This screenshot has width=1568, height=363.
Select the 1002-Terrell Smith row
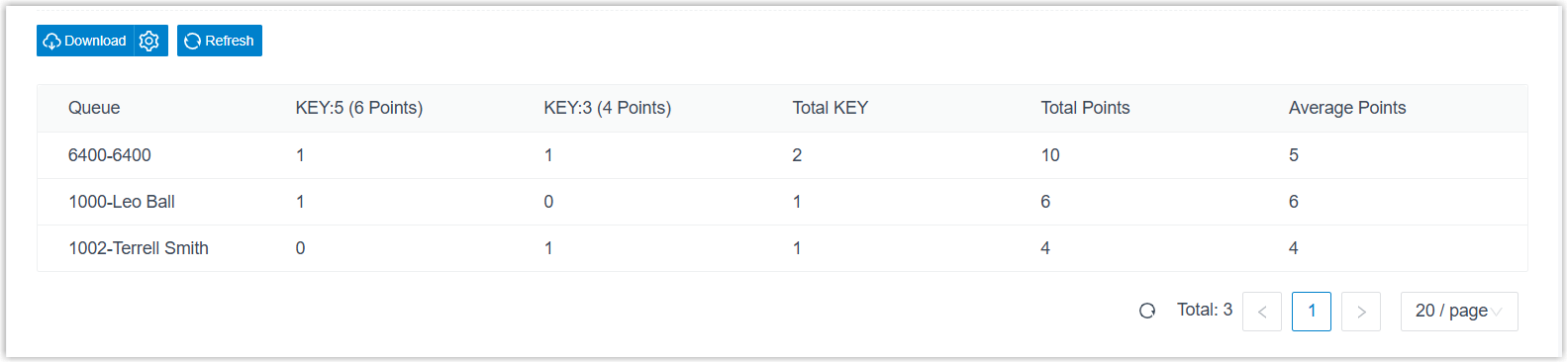[x=782, y=248]
